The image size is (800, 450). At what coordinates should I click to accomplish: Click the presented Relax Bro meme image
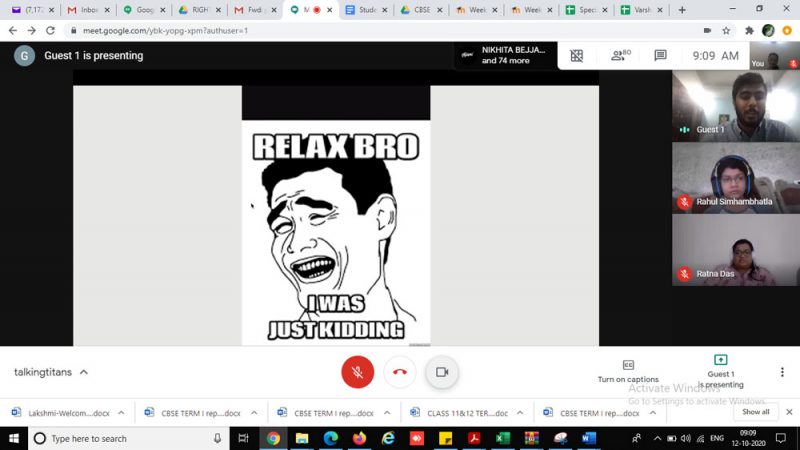[336, 233]
